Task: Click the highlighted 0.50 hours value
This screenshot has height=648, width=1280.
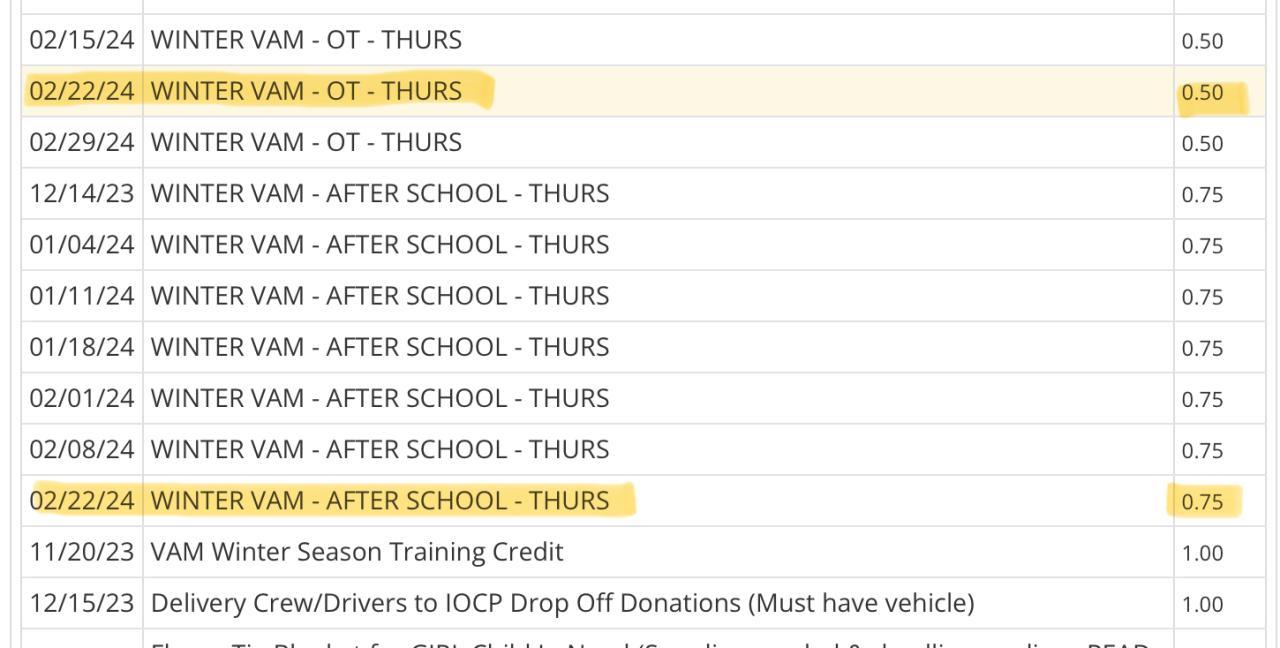Action: coord(1202,93)
